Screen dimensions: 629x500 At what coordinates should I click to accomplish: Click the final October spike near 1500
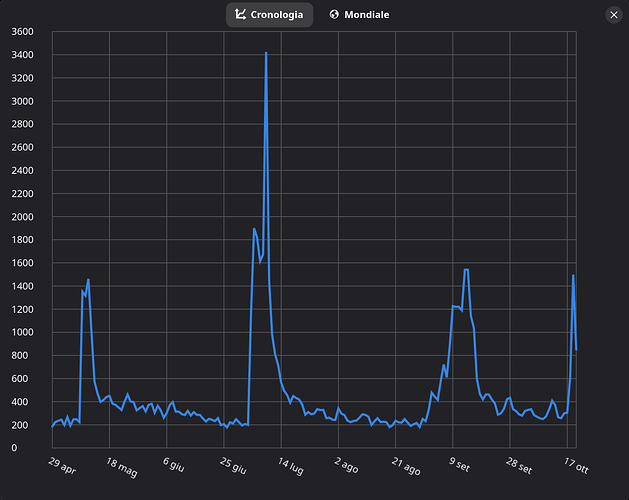coord(573,275)
